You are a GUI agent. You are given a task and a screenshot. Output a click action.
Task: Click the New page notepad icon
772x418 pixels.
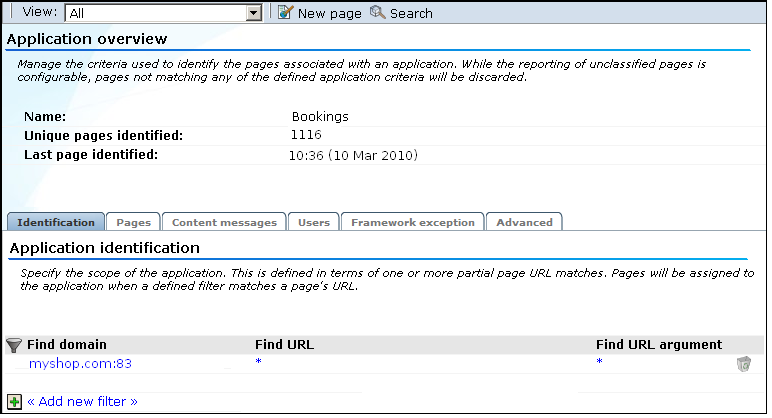286,12
